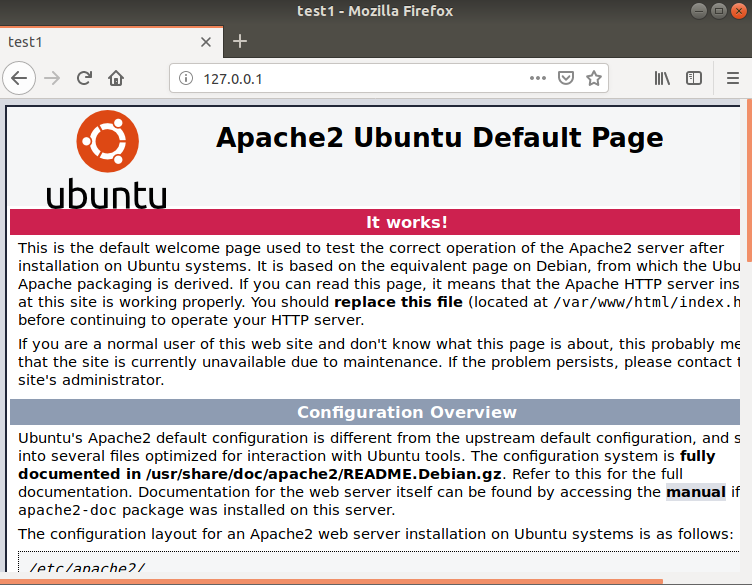Click the 'It works!' banner
Image resolution: width=752 pixels, height=585 pixels.
(x=375, y=222)
